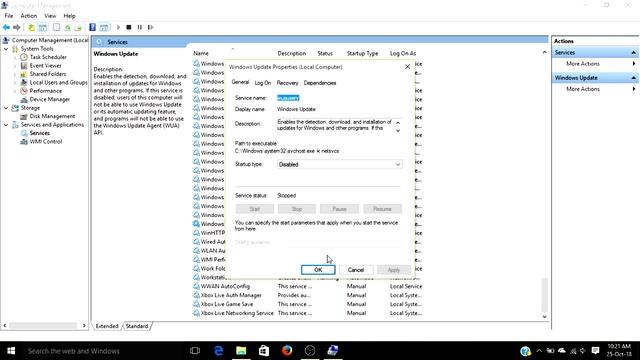The width and height of the screenshot is (640, 360).
Task: Select Shared Folders in the tree
Action: [47, 74]
